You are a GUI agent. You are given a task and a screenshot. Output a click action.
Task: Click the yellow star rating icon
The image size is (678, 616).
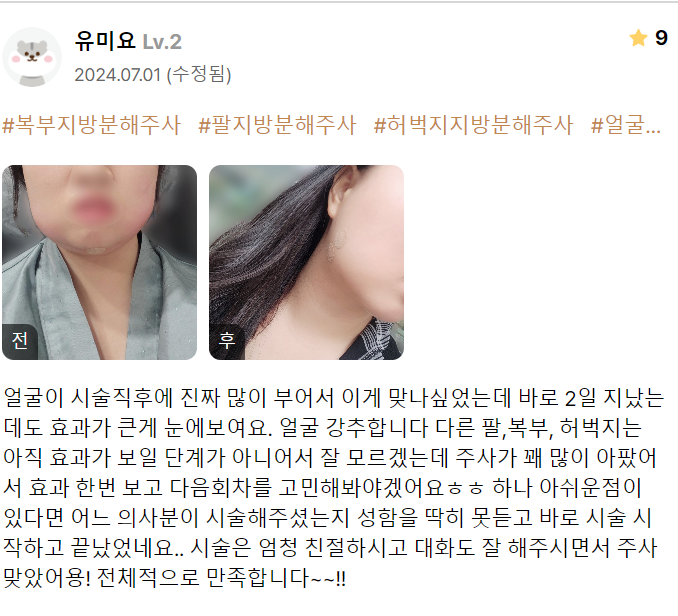pyautogui.click(x=638, y=38)
